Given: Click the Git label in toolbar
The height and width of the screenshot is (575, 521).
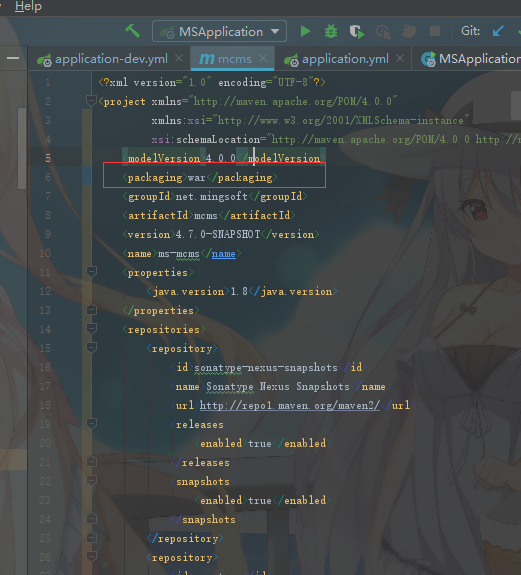Looking at the screenshot, I should [x=470, y=31].
